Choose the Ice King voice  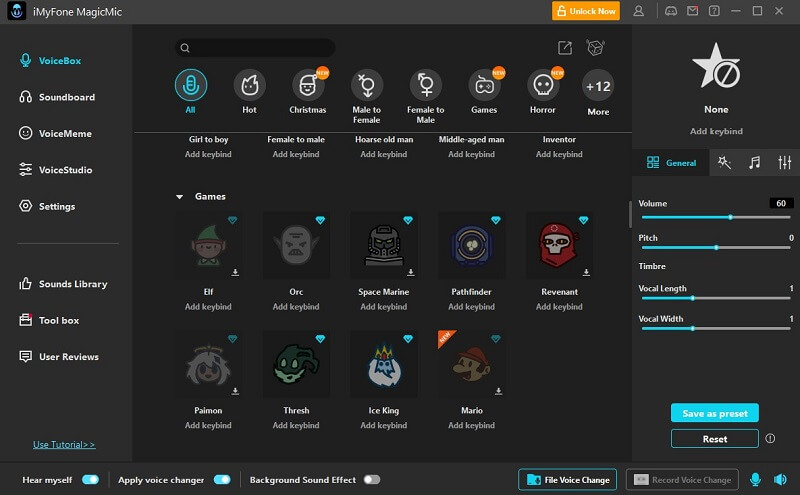tap(384, 364)
